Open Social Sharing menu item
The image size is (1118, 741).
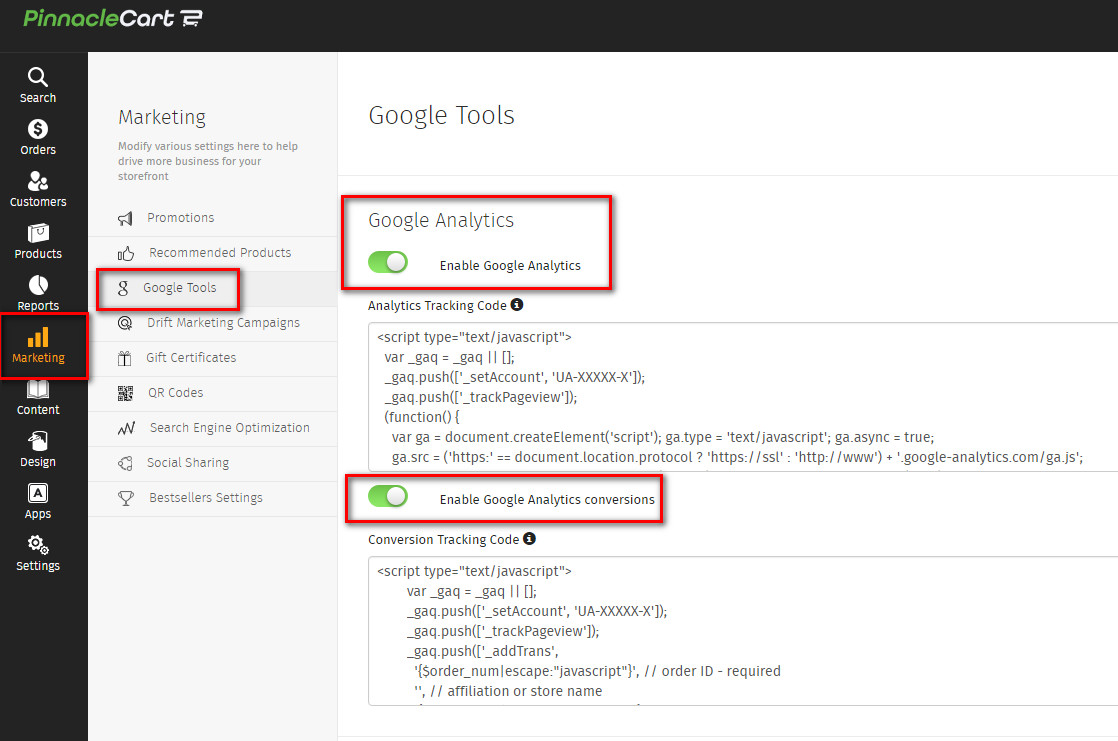tap(212, 463)
